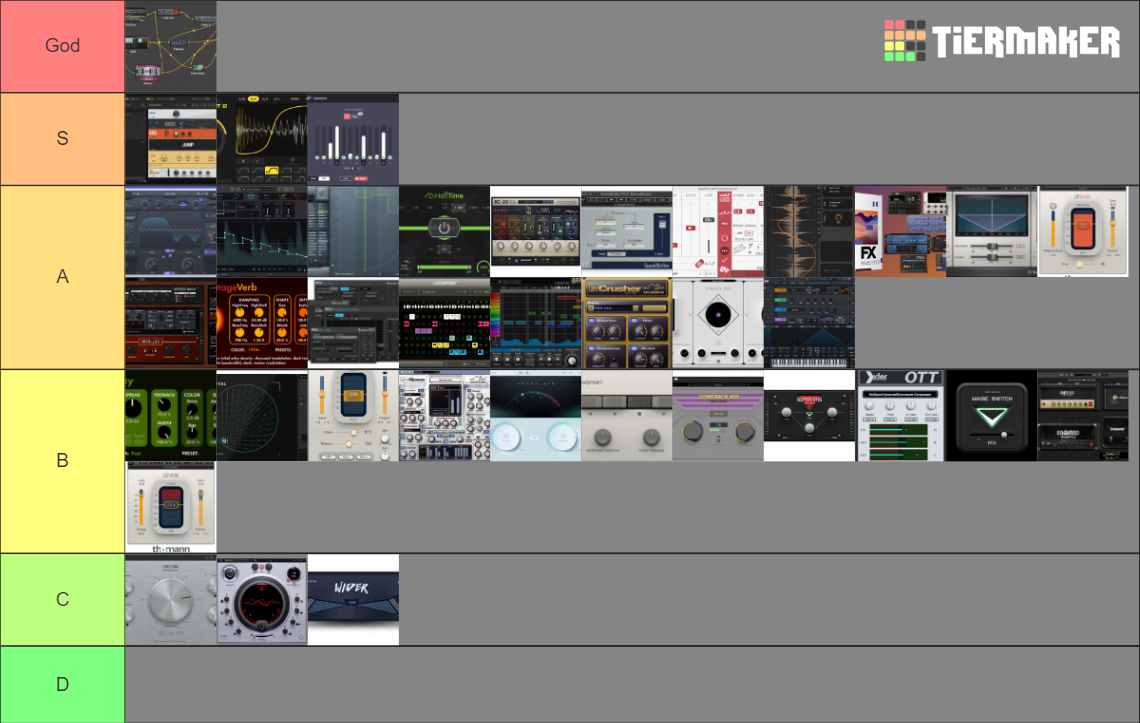The height and width of the screenshot is (723, 1140).
Task: Select the HalfTime plugin thumbnail in A tier
Action: tap(444, 231)
